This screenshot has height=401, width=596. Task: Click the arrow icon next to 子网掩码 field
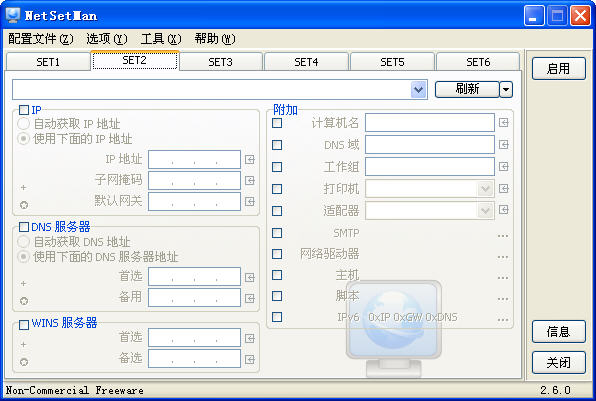point(250,181)
